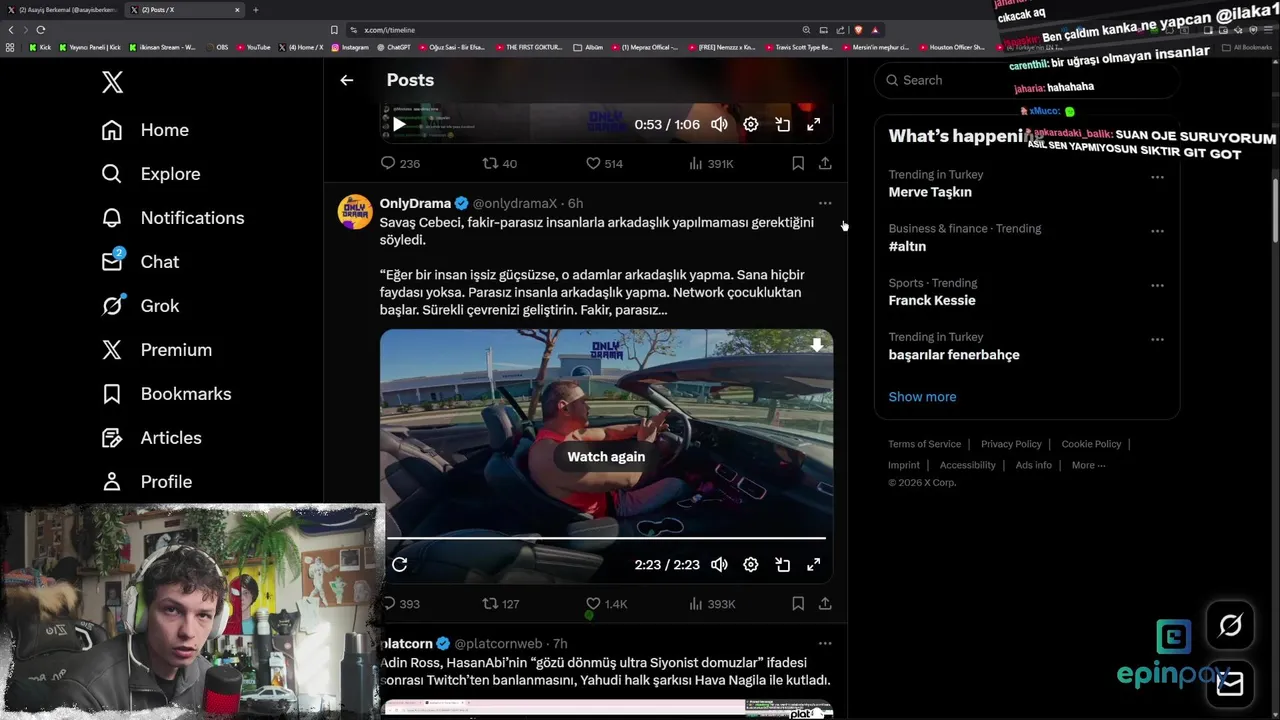The width and height of the screenshot is (1280, 720).
Task: Open Chat in sidebar
Action: tap(140, 262)
